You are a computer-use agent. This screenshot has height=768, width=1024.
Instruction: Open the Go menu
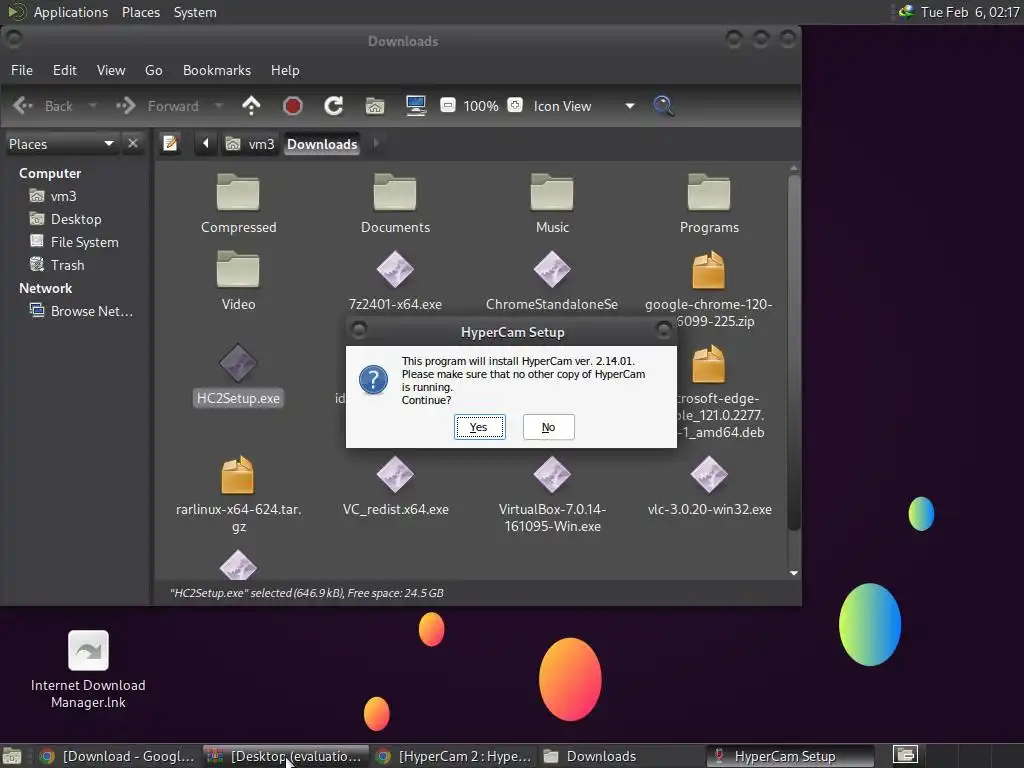point(153,70)
